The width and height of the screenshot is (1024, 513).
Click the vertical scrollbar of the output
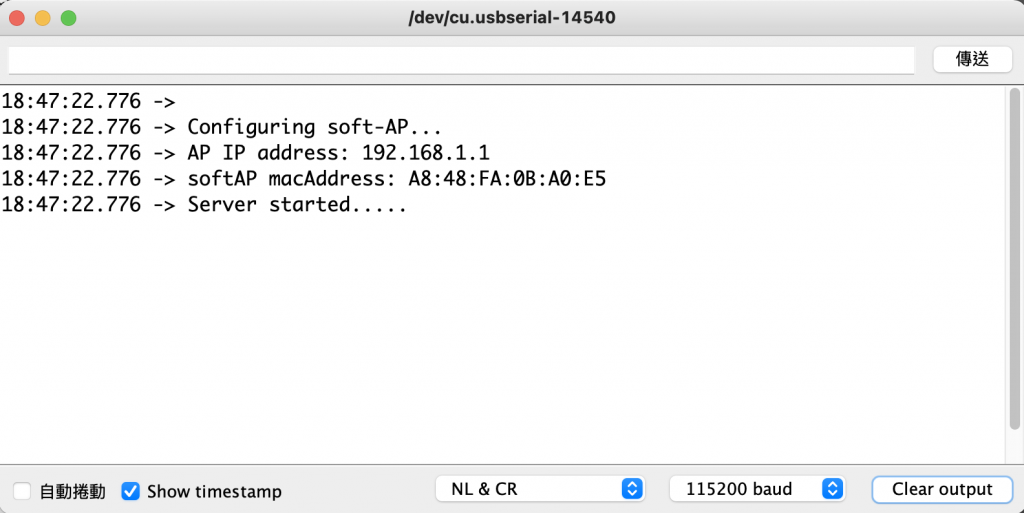[x=1014, y=259]
